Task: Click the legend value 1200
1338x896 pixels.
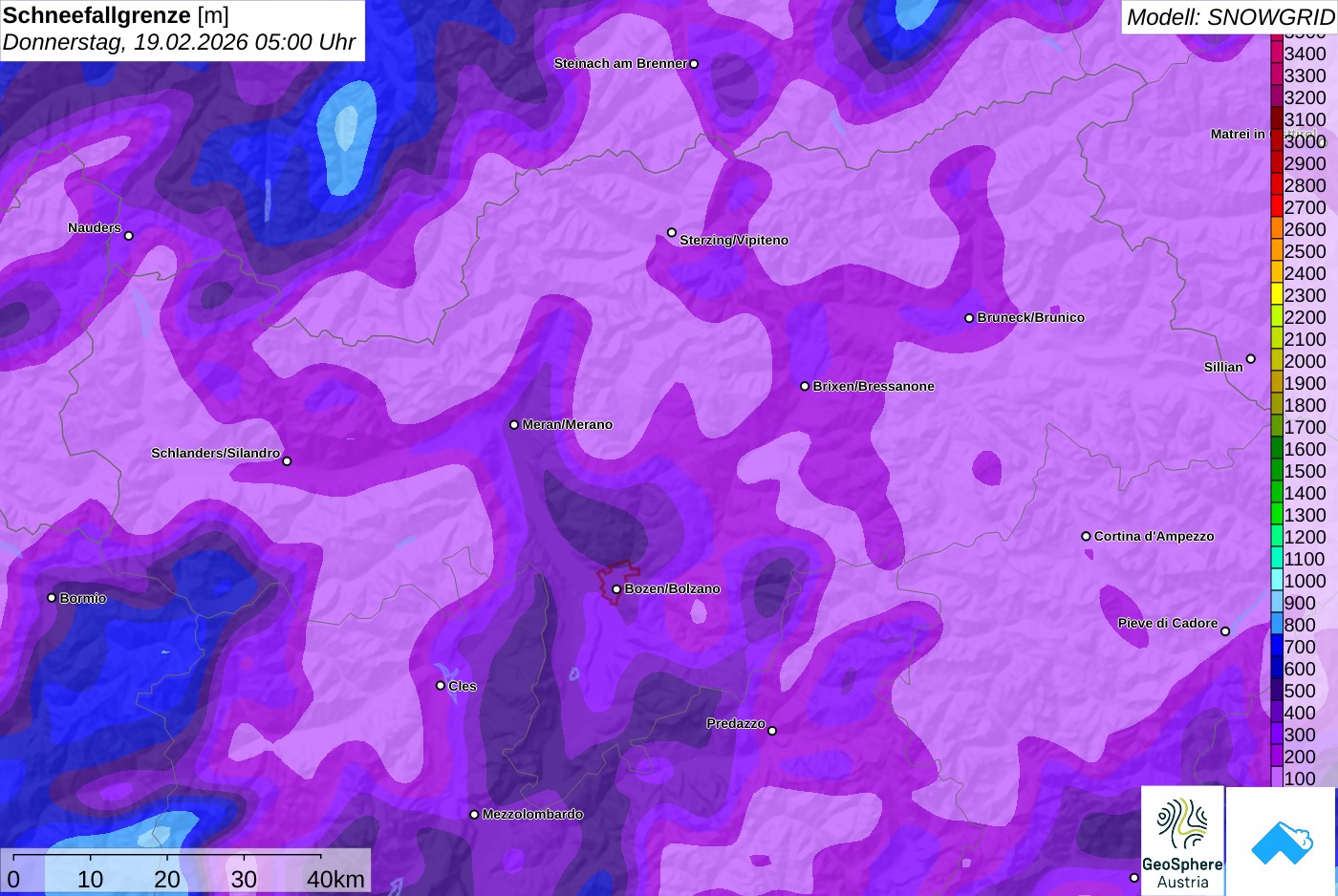Action: pyautogui.click(x=1306, y=537)
